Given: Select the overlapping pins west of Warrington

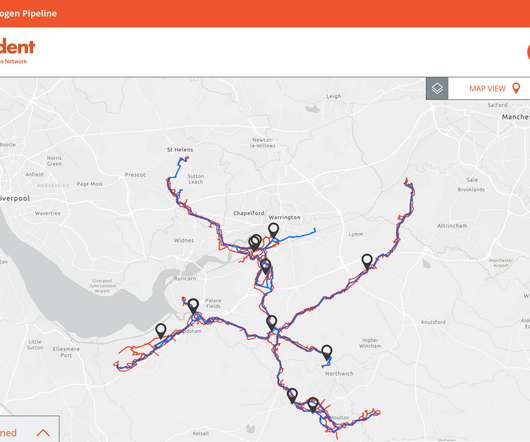Looking at the screenshot, I should (255, 242).
